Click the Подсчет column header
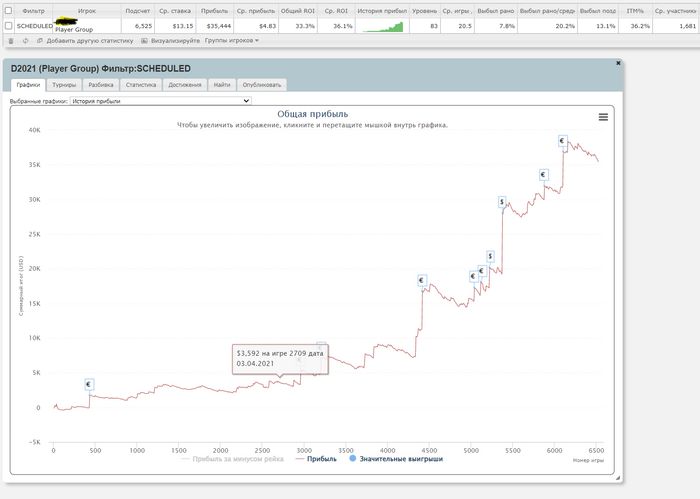This screenshot has height=499, width=700. pyautogui.click(x=138, y=11)
